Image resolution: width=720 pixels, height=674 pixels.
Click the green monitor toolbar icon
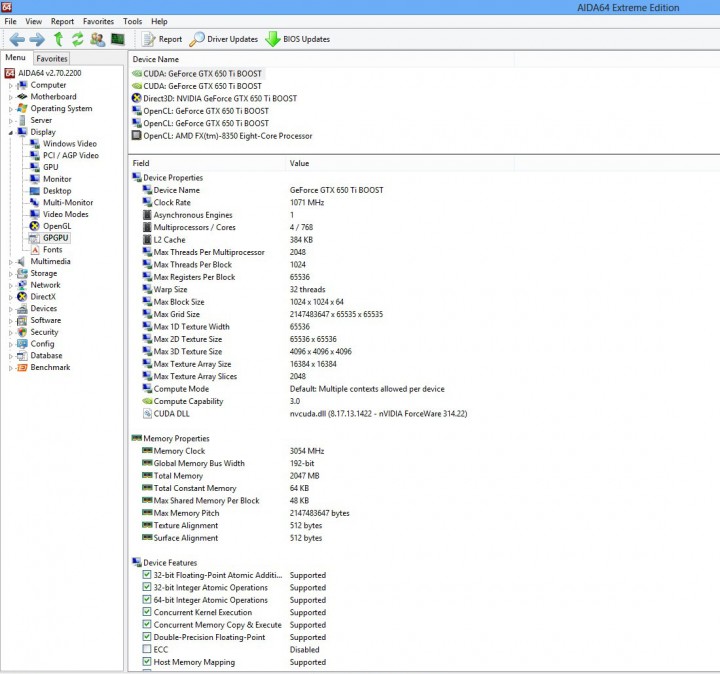coord(118,39)
